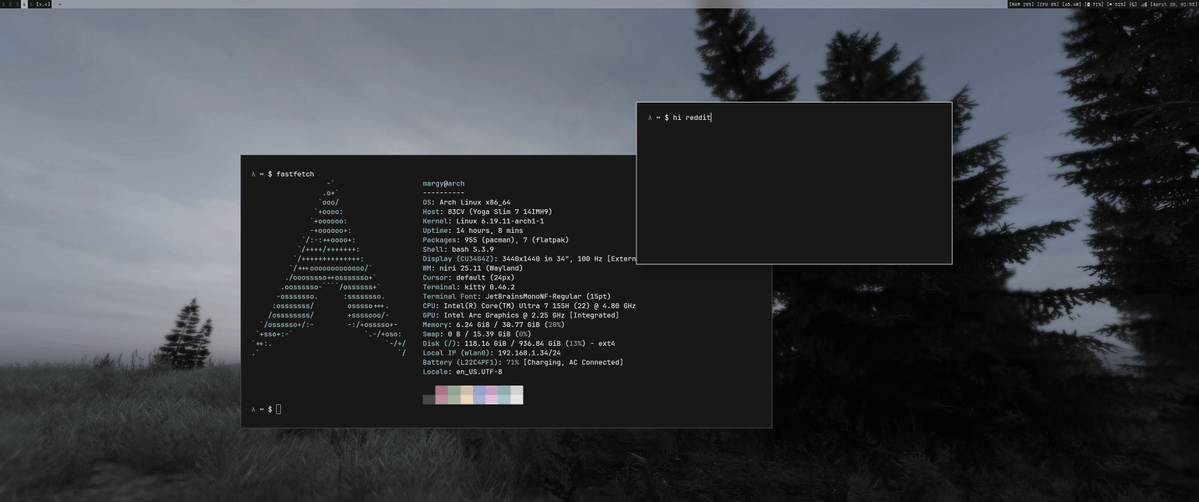Click the [>.<] layout indicator
The image size is (1199, 502).
43,4
